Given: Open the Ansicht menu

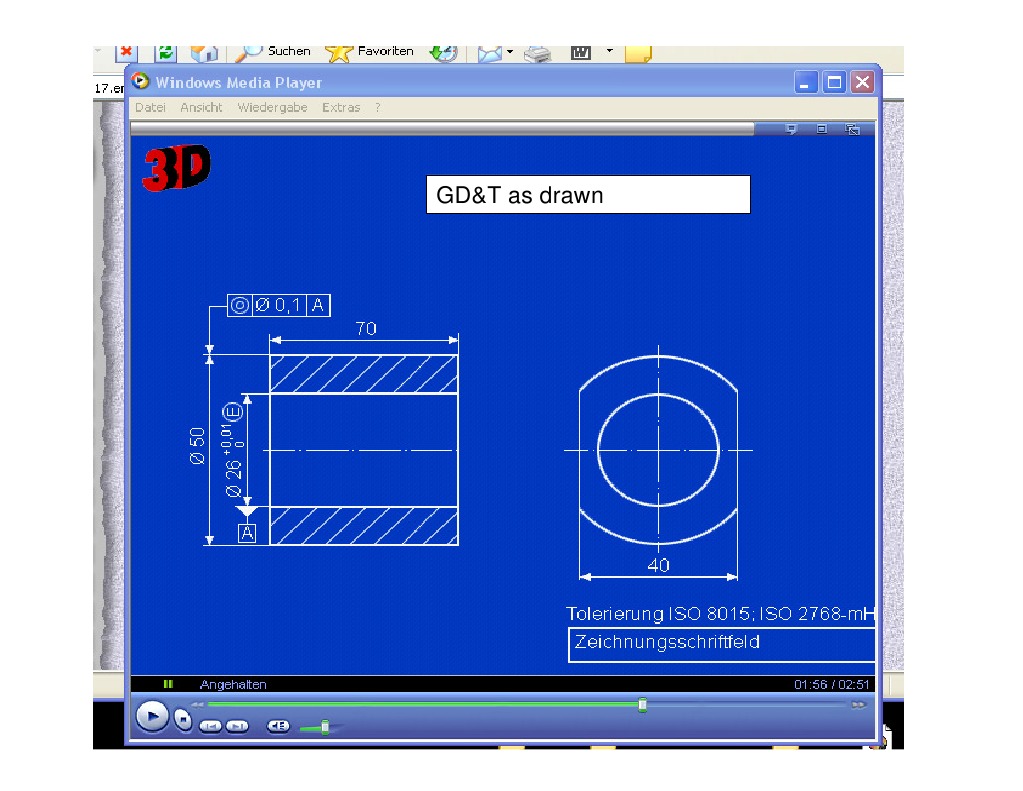Looking at the screenshot, I should click(201, 107).
